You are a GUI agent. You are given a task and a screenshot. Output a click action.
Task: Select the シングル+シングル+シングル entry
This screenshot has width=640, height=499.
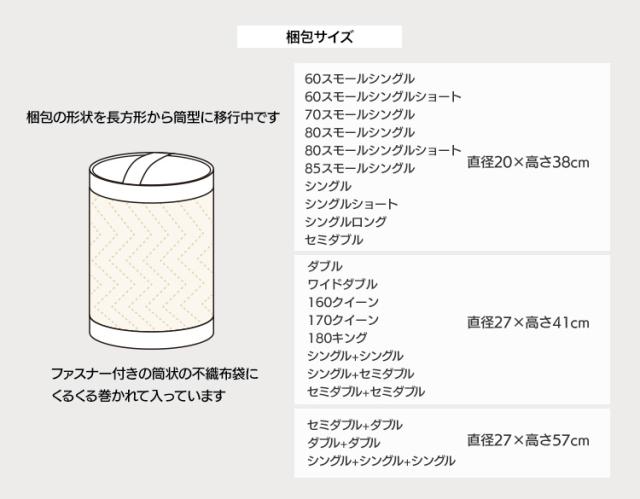[x=381, y=461]
